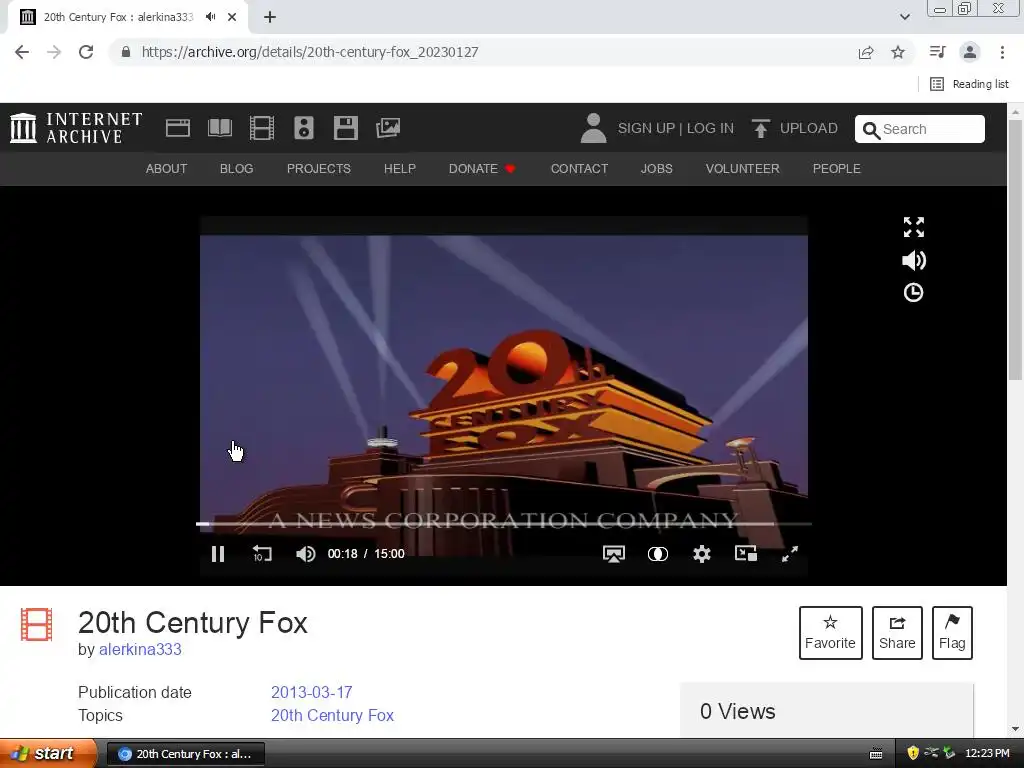
Task: Rewind video 10 seconds
Action: tap(262, 554)
